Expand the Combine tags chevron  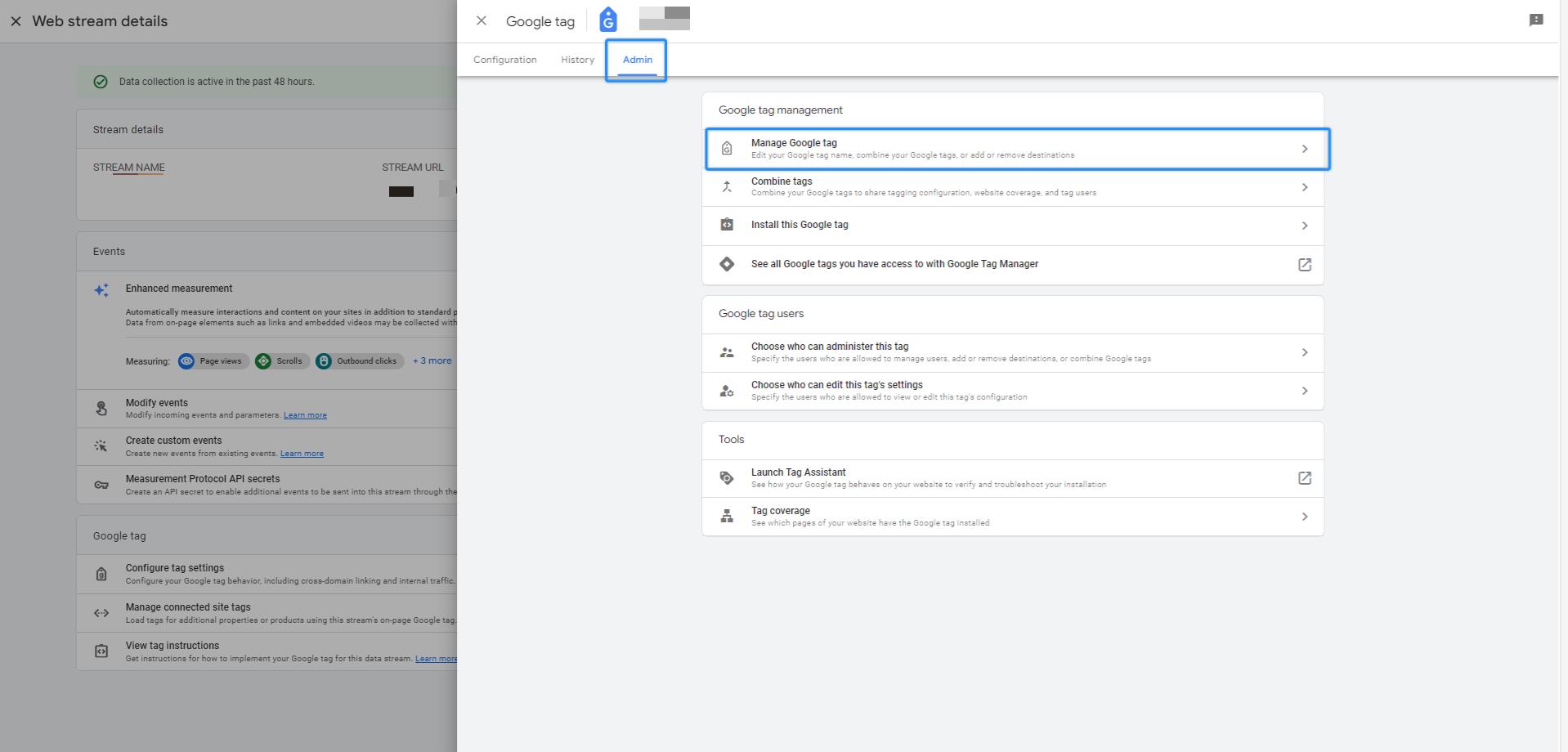coord(1305,187)
